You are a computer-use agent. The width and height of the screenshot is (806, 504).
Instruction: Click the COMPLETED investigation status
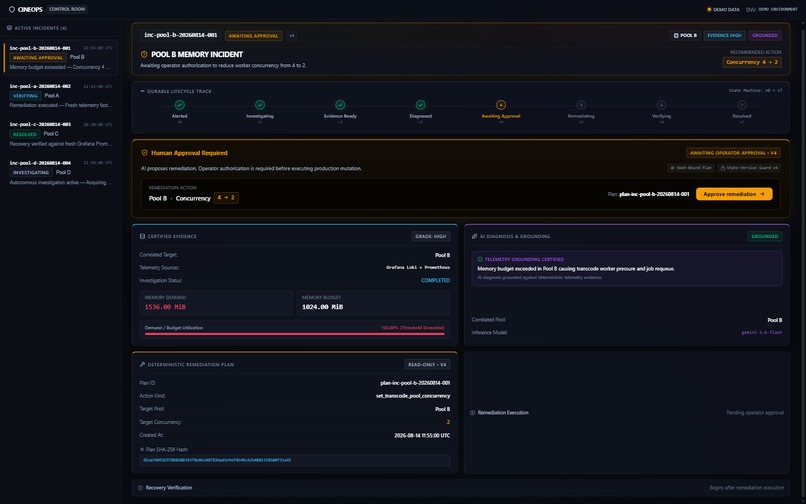pos(435,281)
